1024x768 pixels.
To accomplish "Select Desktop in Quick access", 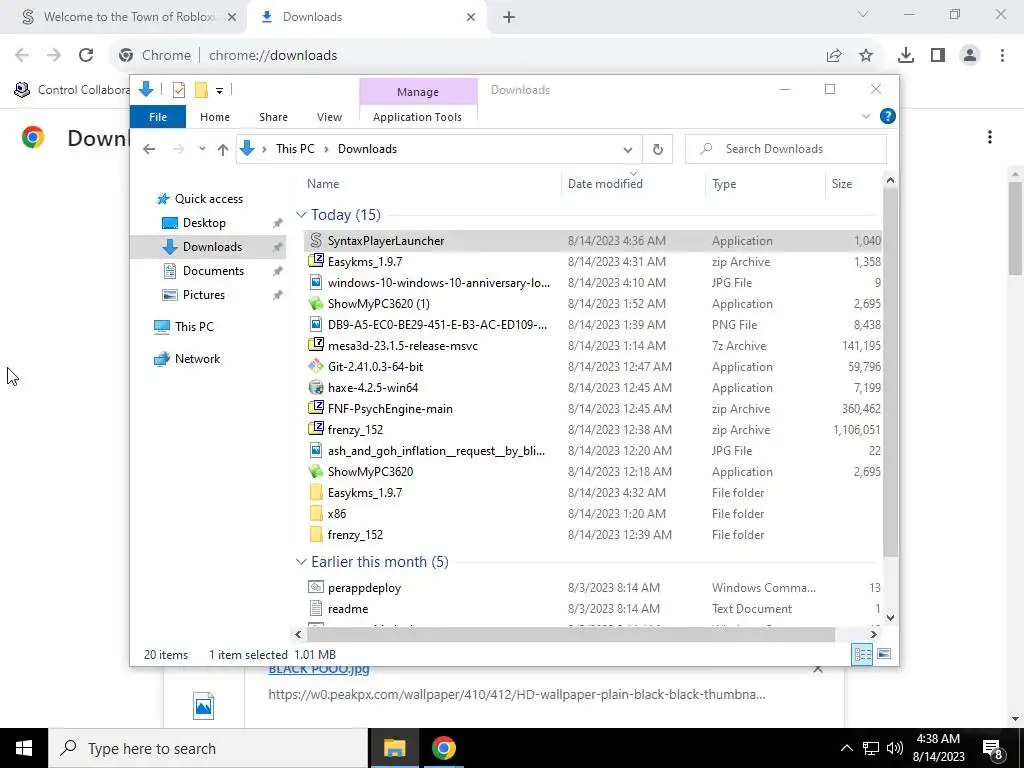I will coord(204,223).
